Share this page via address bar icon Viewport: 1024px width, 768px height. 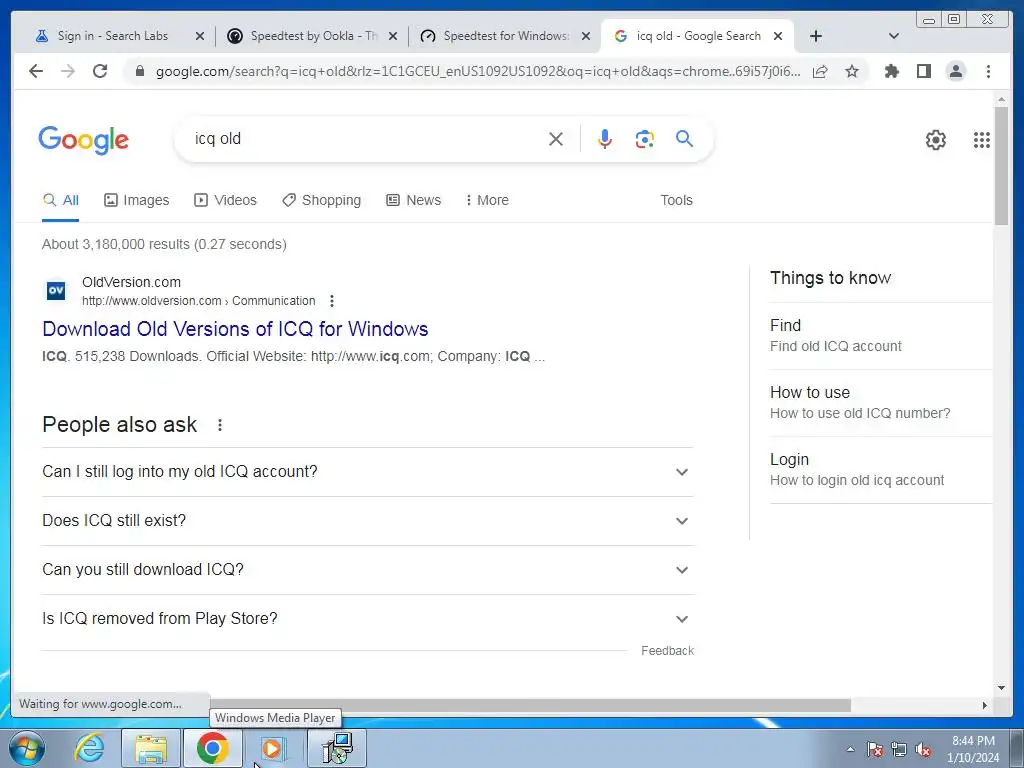[x=820, y=71]
